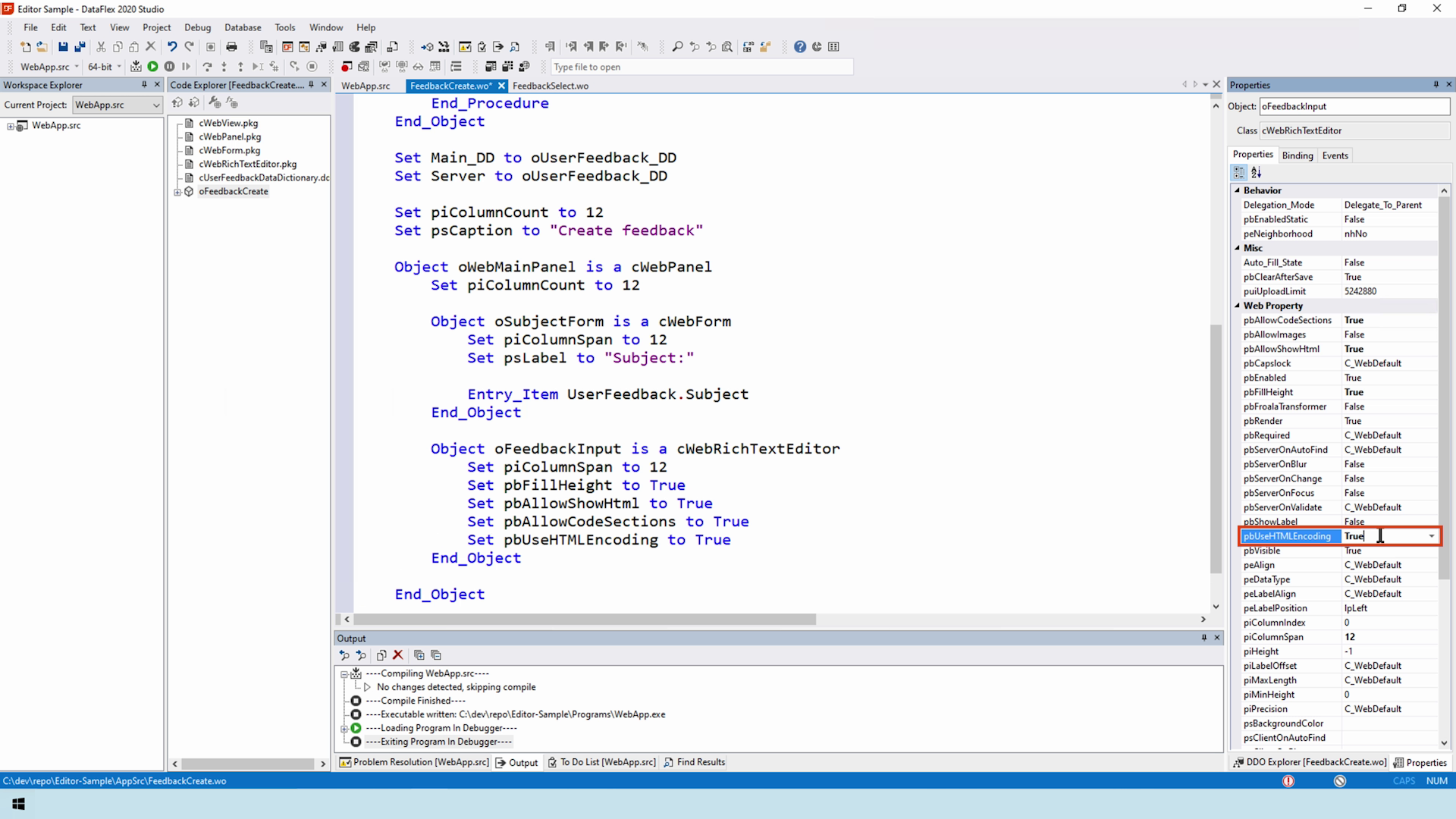The width and height of the screenshot is (1456, 819).
Task: Click the green Run program icon
Action: tap(152, 67)
